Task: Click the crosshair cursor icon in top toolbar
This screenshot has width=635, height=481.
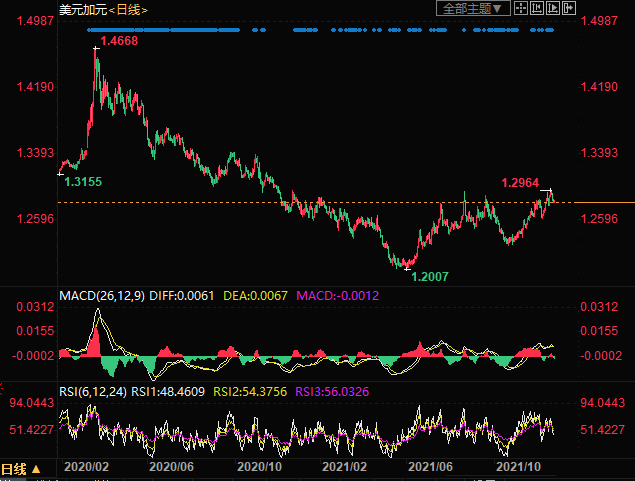Action: (520, 8)
